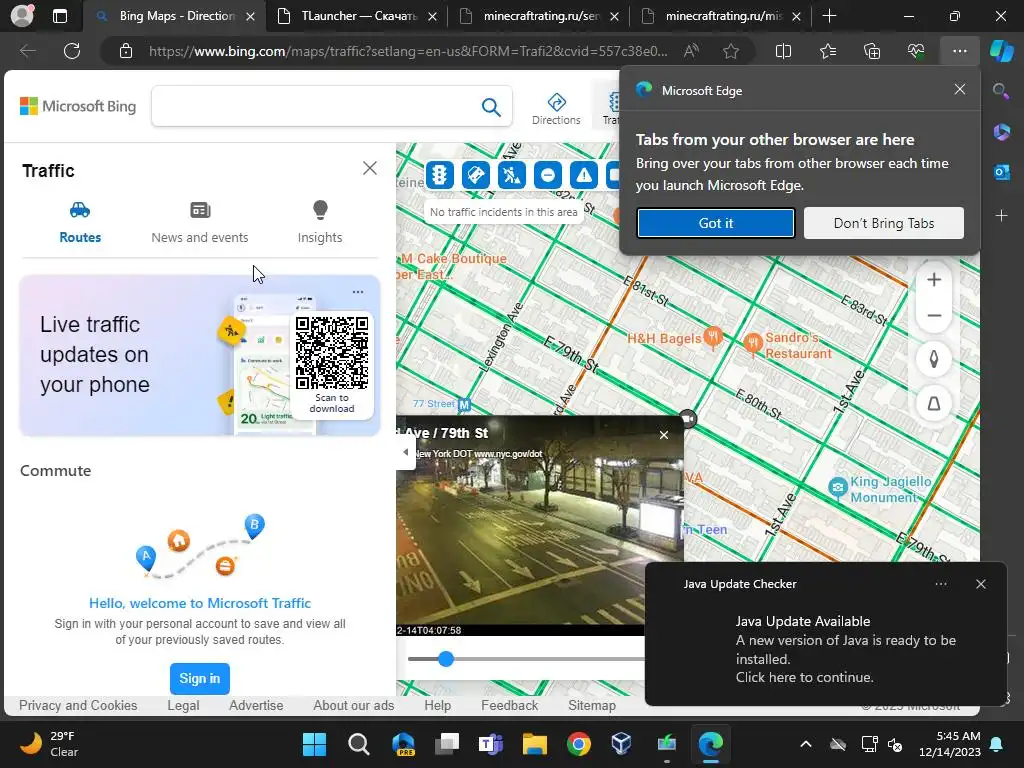The height and width of the screenshot is (768, 1024).
Task: Toggle the road construction incidents filter
Action: pos(511,175)
